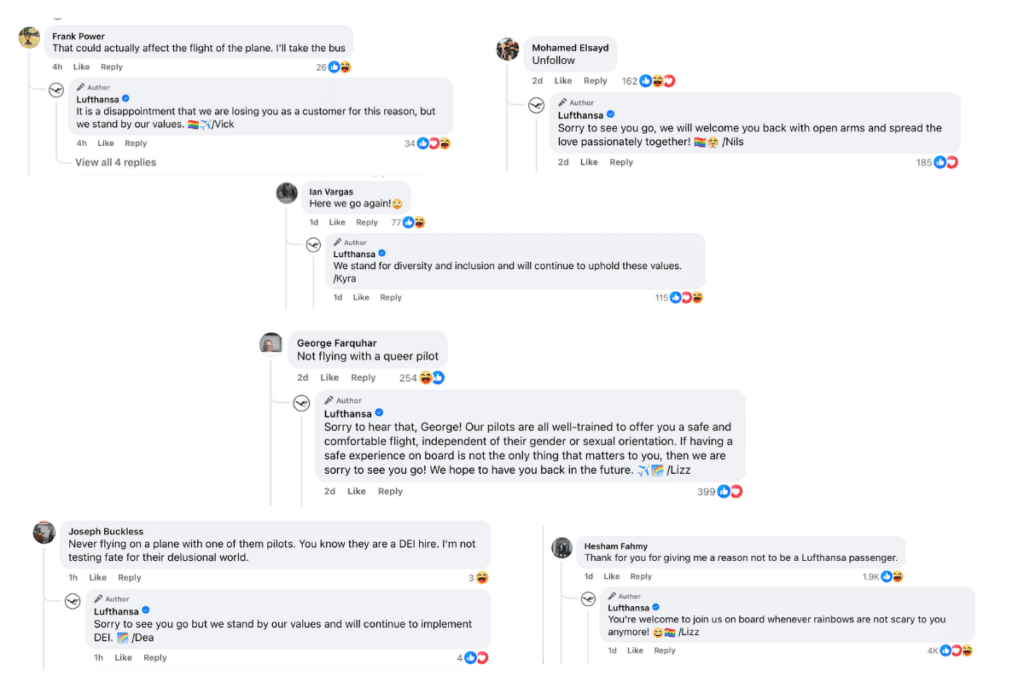Click Hesham Fahmy's profile avatar
The image size is (1024, 683).
(562, 547)
